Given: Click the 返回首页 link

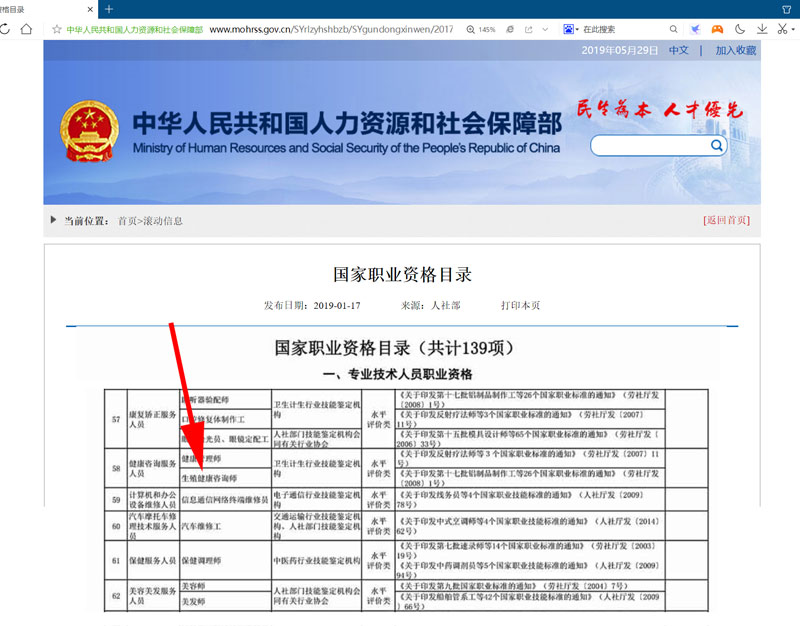Looking at the screenshot, I should pyautogui.click(x=726, y=220).
